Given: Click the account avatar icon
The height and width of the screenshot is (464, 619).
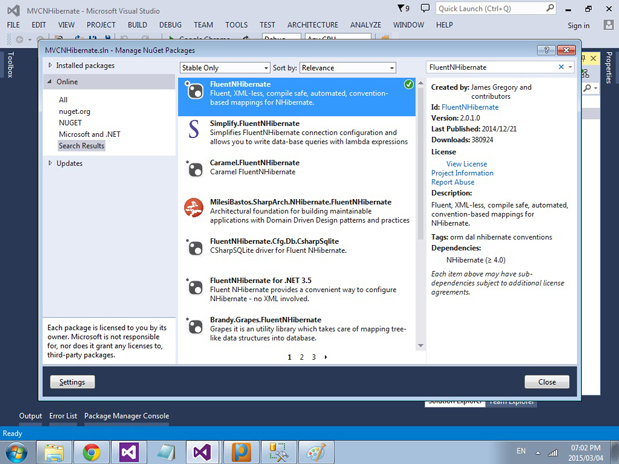Looking at the screenshot, I should (608, 25).
